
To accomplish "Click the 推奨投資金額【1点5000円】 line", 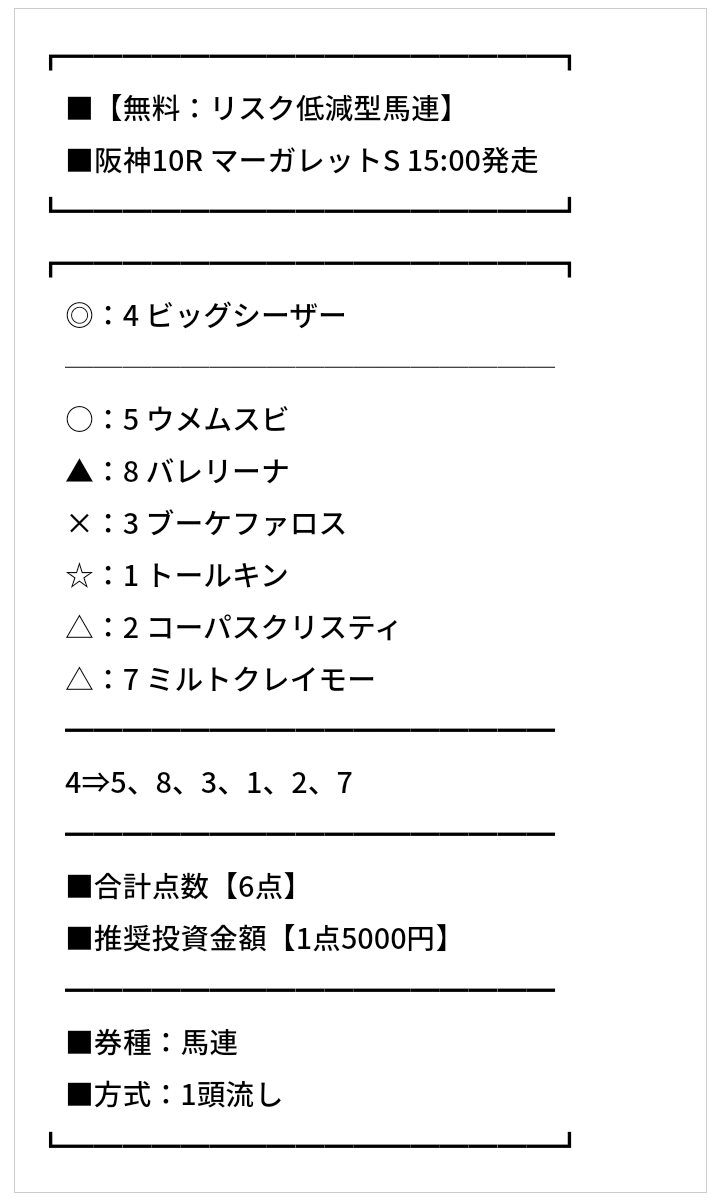I will click(x=258, y=939).
